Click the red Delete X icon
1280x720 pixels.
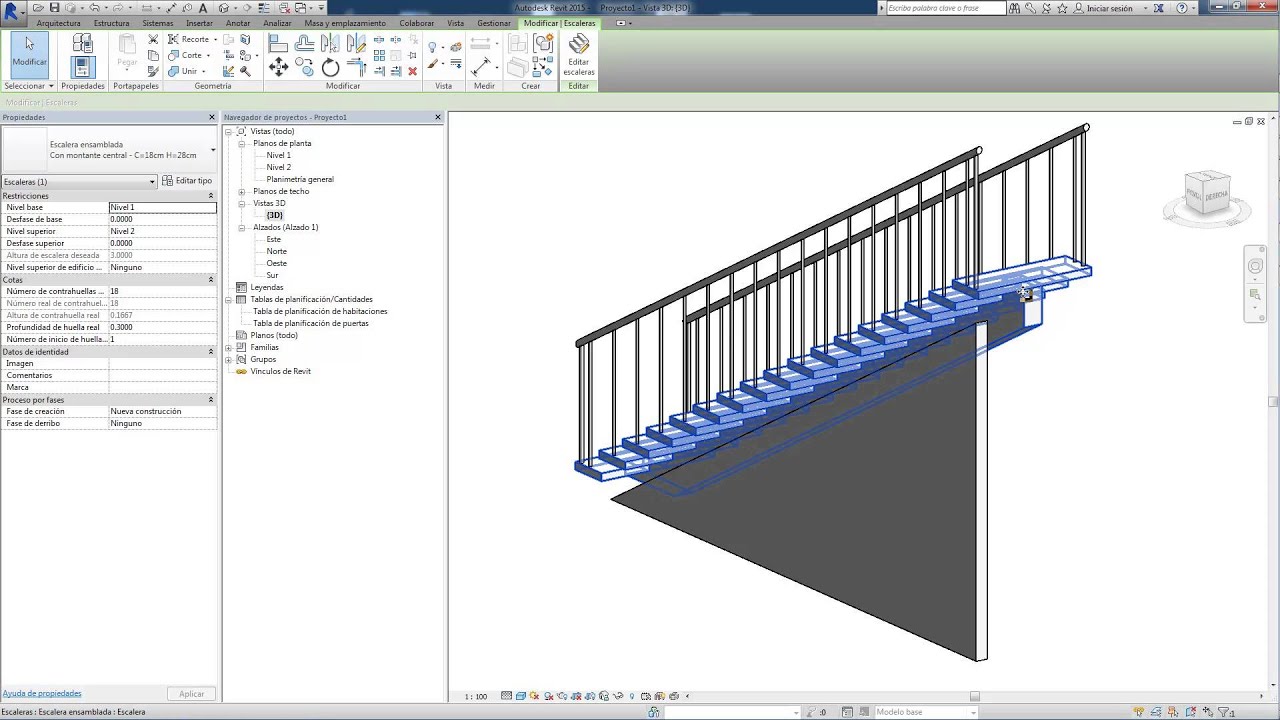coord(412,71)
